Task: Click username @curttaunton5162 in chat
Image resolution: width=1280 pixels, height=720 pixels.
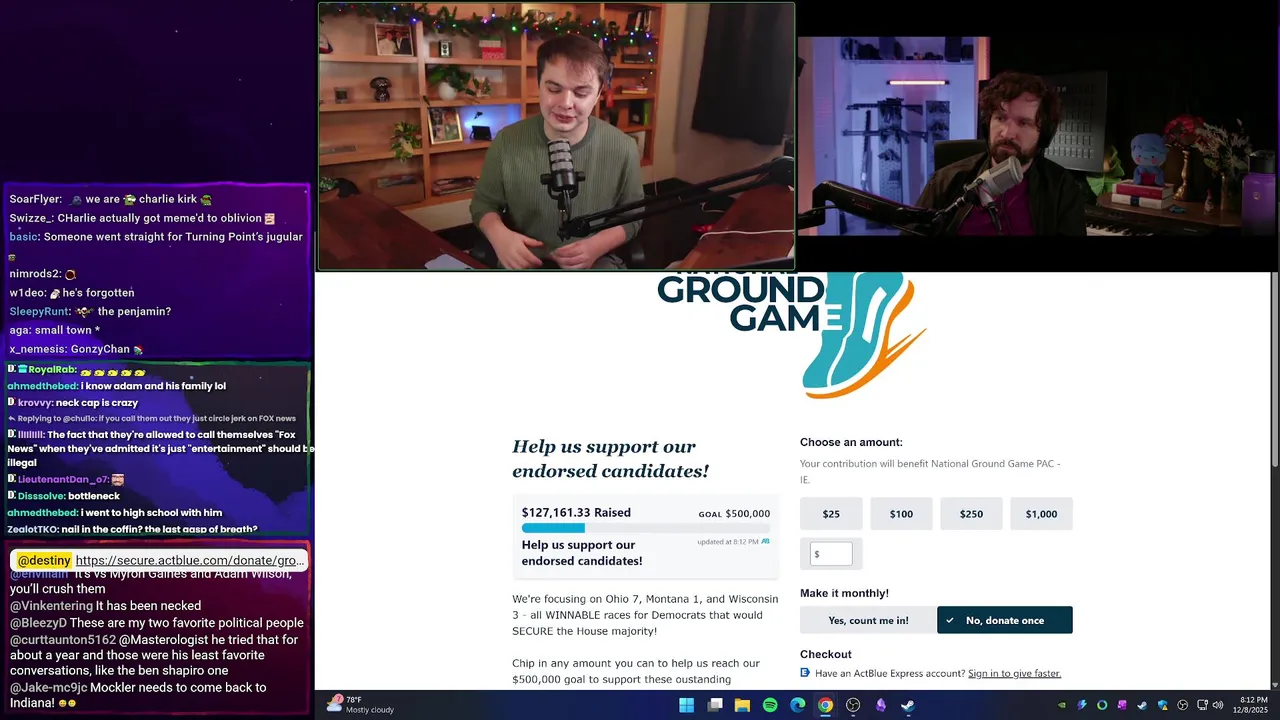Action: click(63, 640)
